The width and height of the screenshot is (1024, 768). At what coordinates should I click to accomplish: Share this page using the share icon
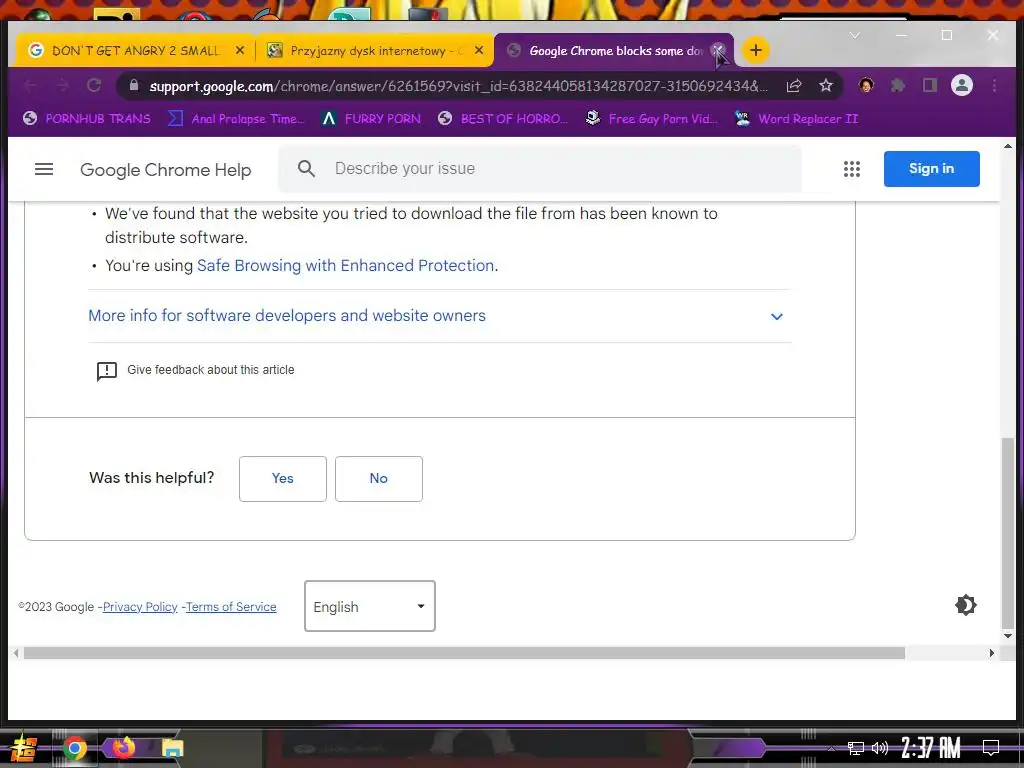793,86
